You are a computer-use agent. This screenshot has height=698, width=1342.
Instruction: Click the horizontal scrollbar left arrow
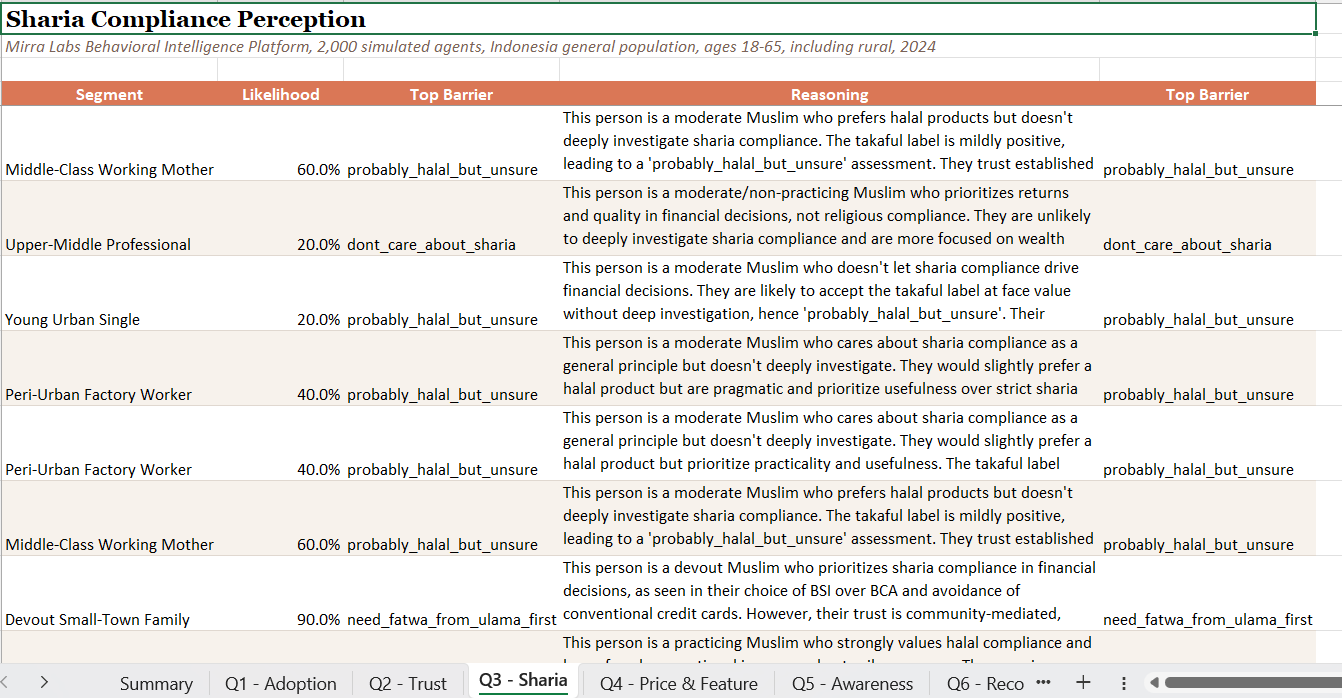(1154, 682)
